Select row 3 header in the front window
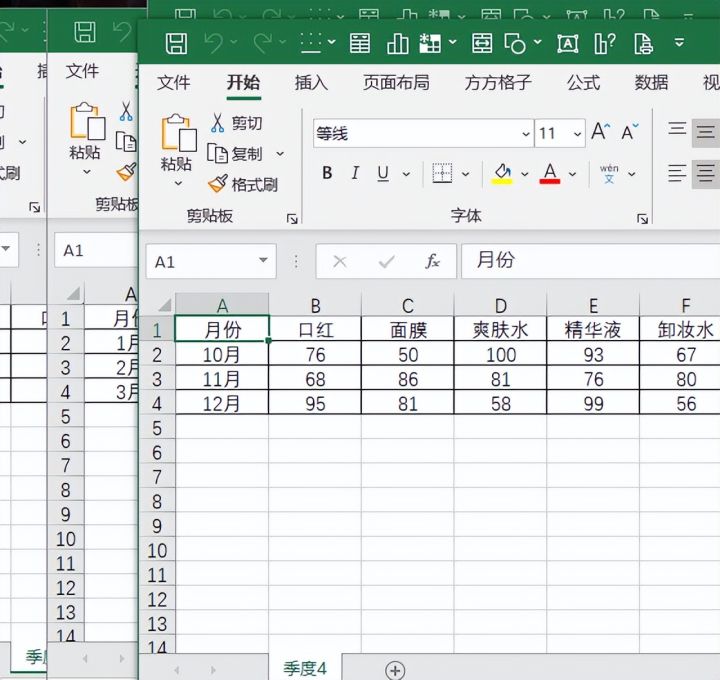The image size is (720, 680). click(157, 379)
